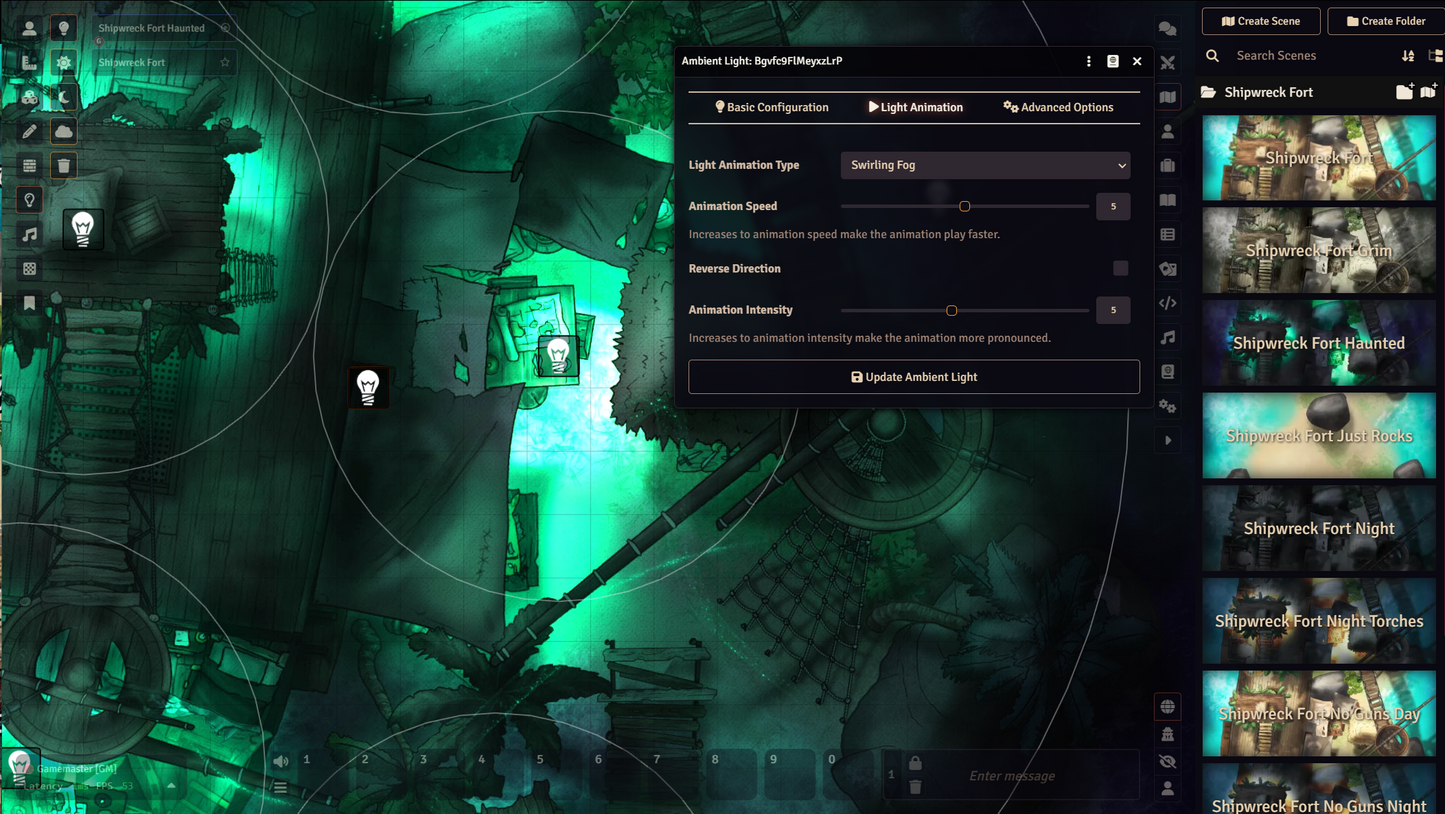
Task: Switch to the Advanced Options tab
Action: (1058, 107)
